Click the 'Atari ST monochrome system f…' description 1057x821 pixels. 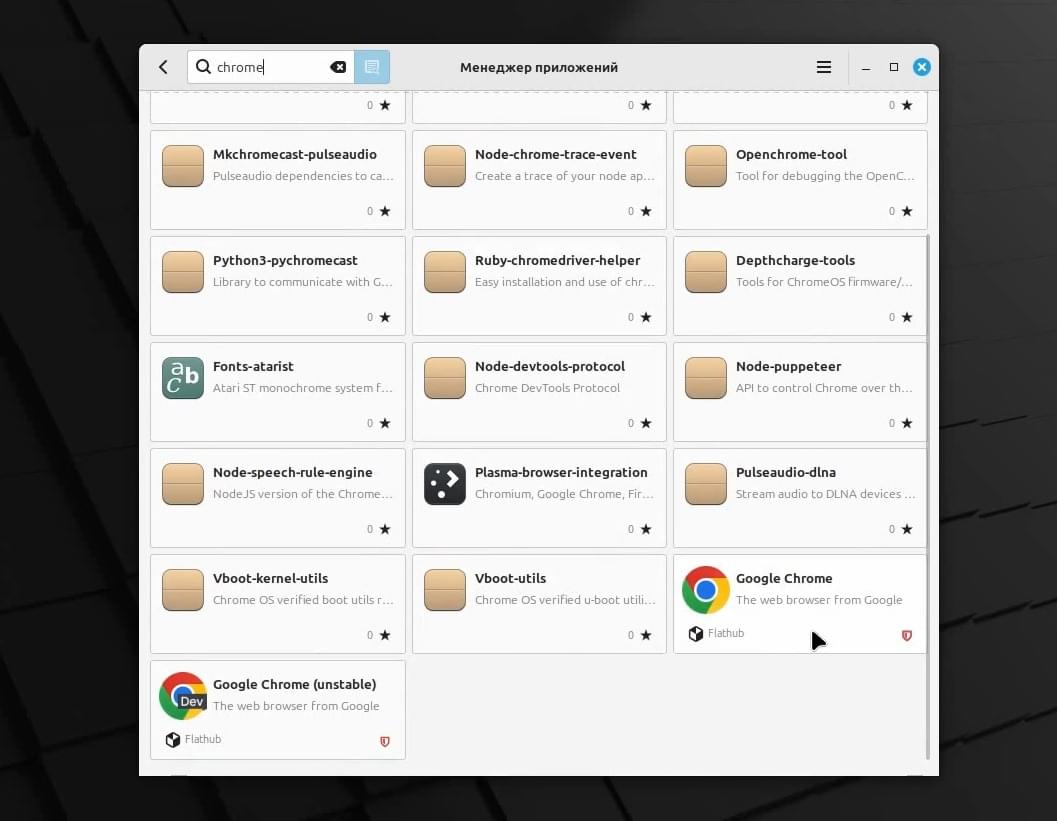[303, 388]
